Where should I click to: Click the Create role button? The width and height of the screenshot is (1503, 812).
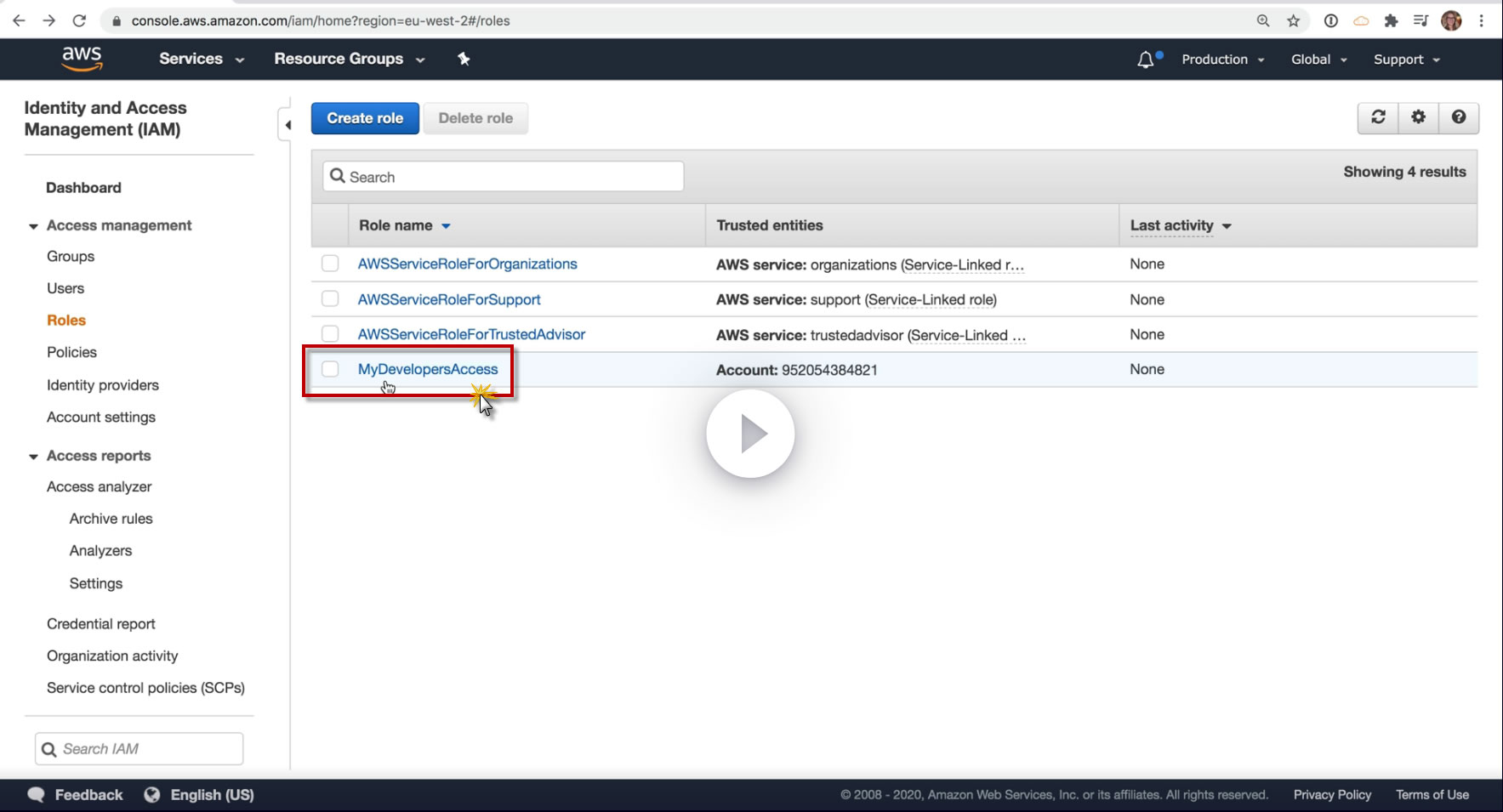365,118
